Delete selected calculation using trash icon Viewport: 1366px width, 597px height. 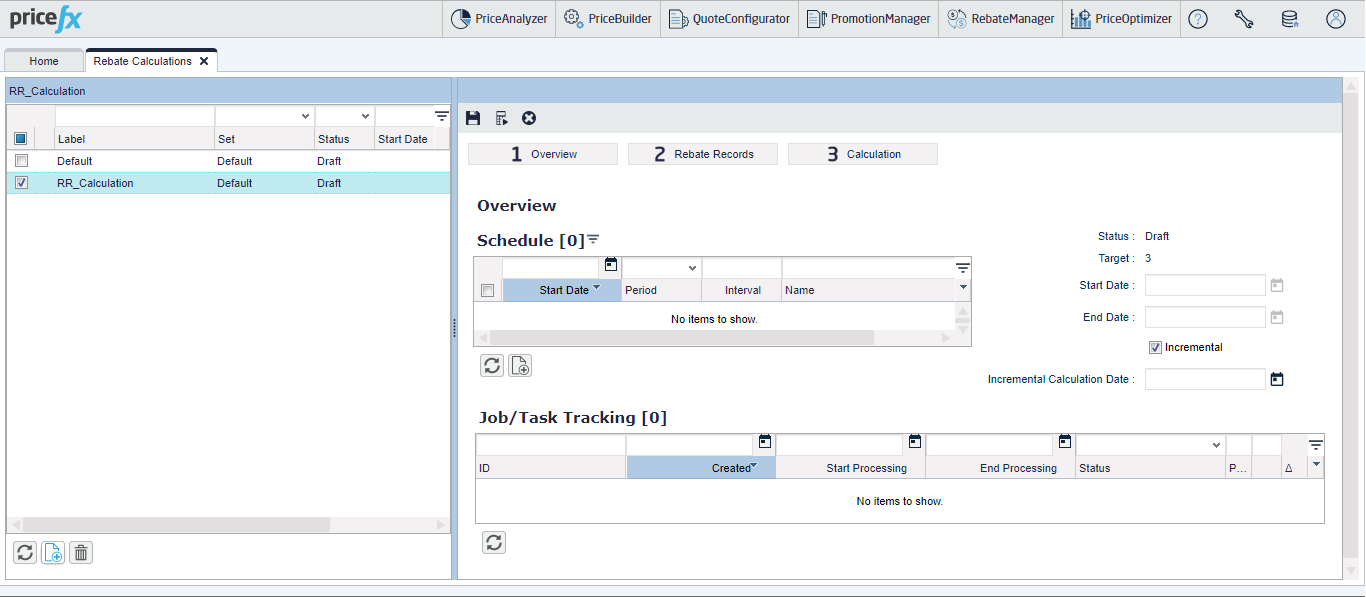(x=81, y=552)
